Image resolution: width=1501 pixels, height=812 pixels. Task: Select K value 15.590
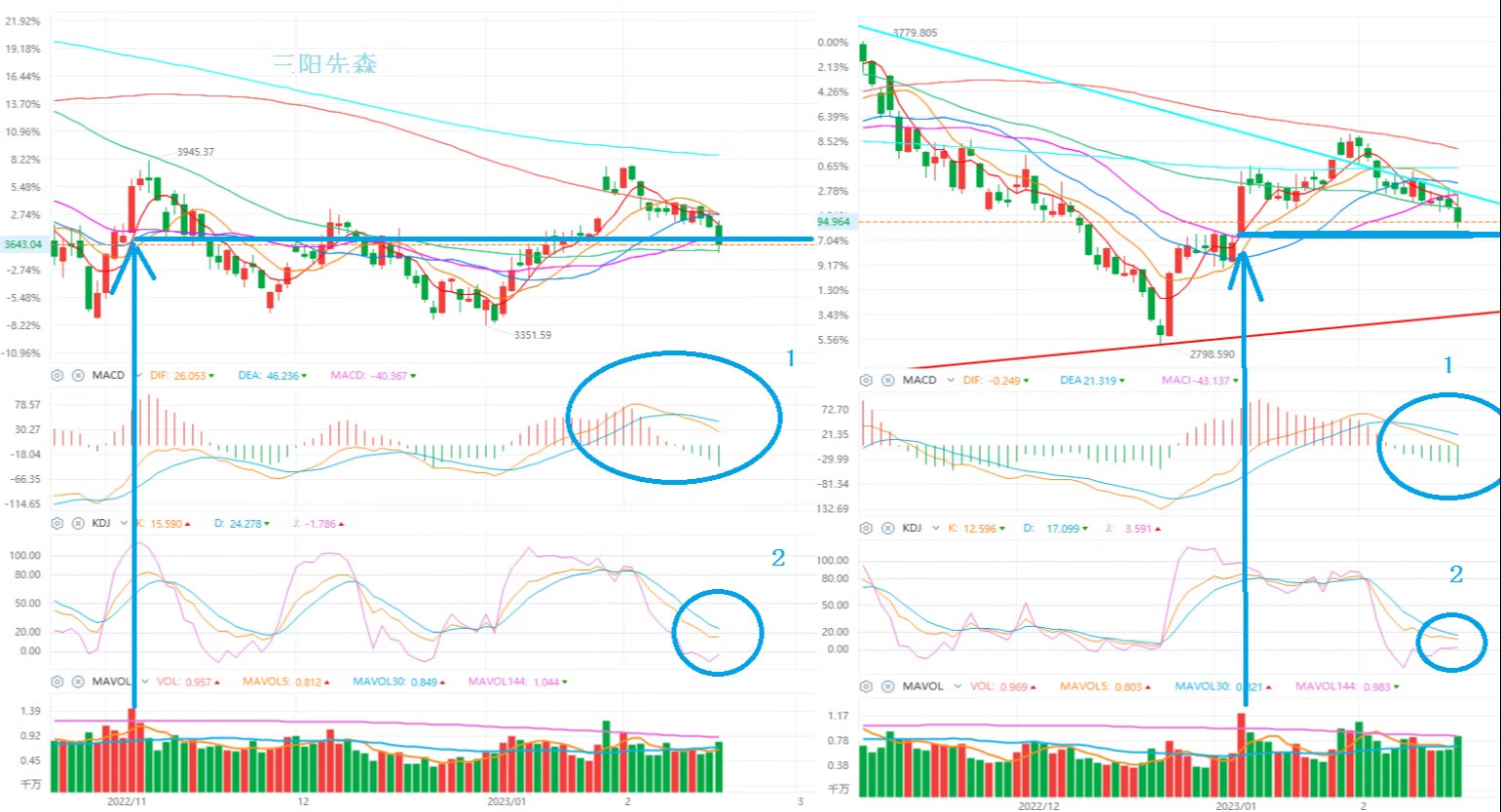click(x=167, y=524)
